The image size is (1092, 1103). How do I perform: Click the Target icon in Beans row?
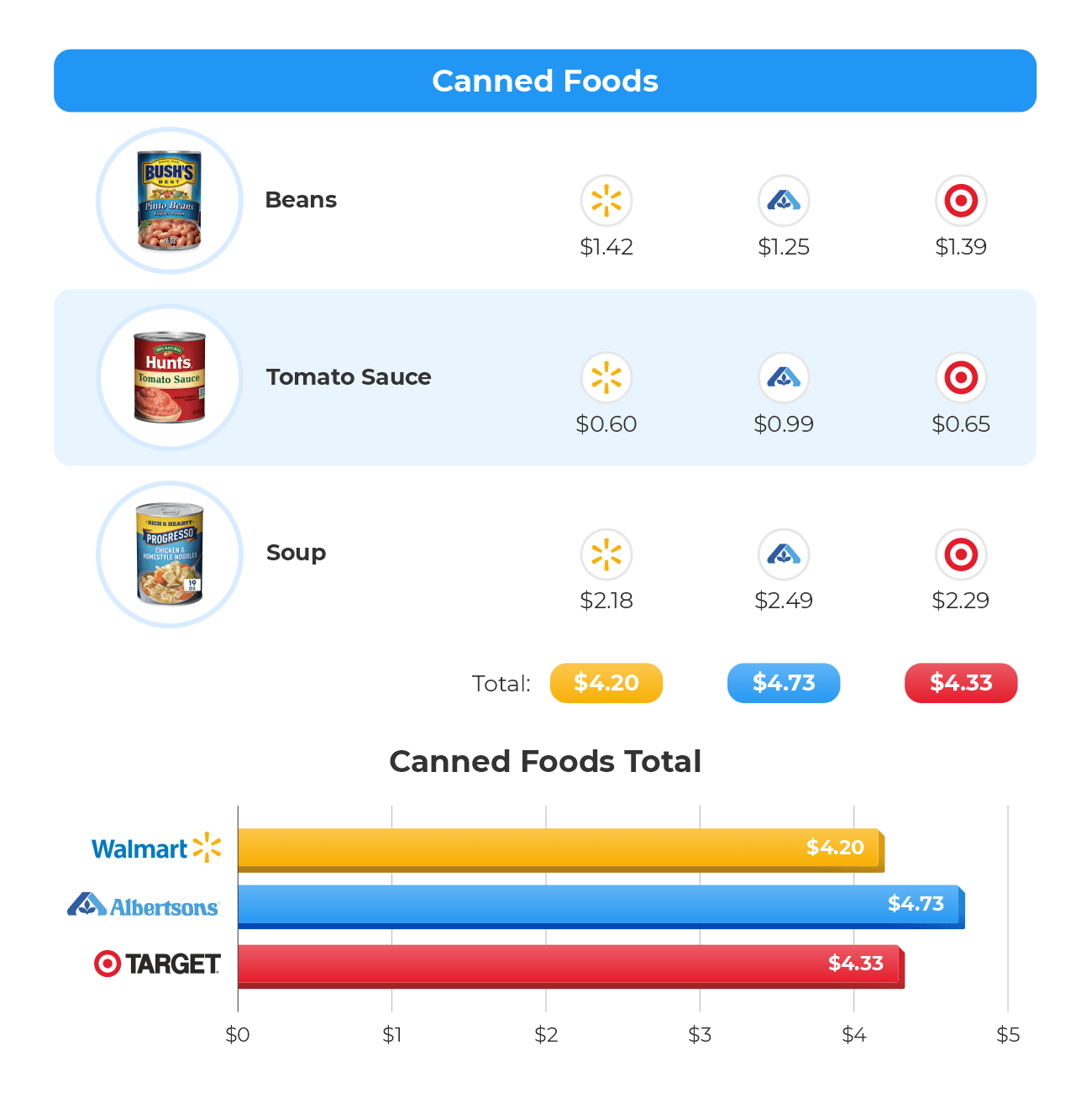pyautogui.click(x=961, y=201)
